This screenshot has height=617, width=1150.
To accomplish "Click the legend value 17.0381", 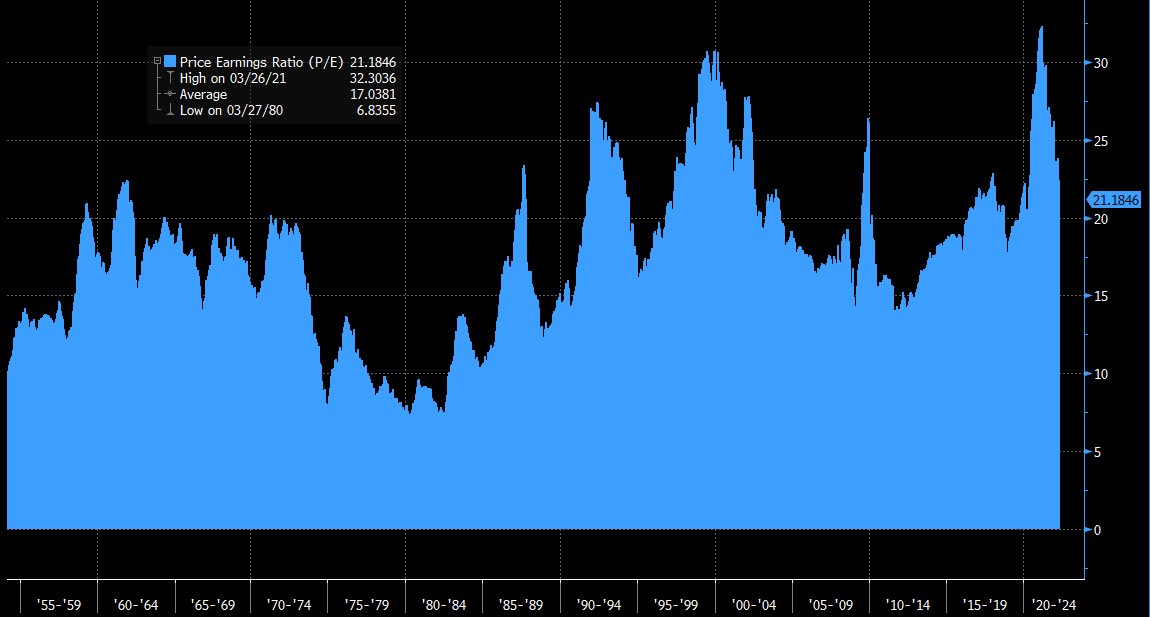I will (373, 95).
